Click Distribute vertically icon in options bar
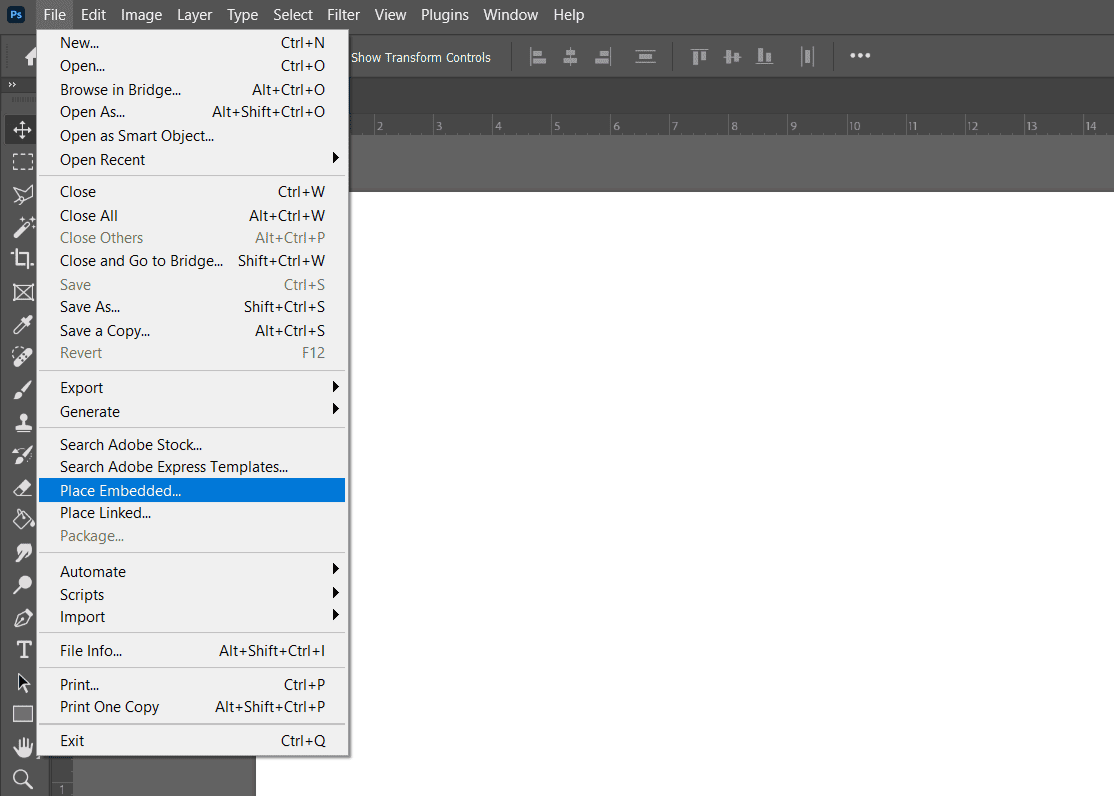Image resolution: width=1114 pixels, height=796 pixels. 645,57
